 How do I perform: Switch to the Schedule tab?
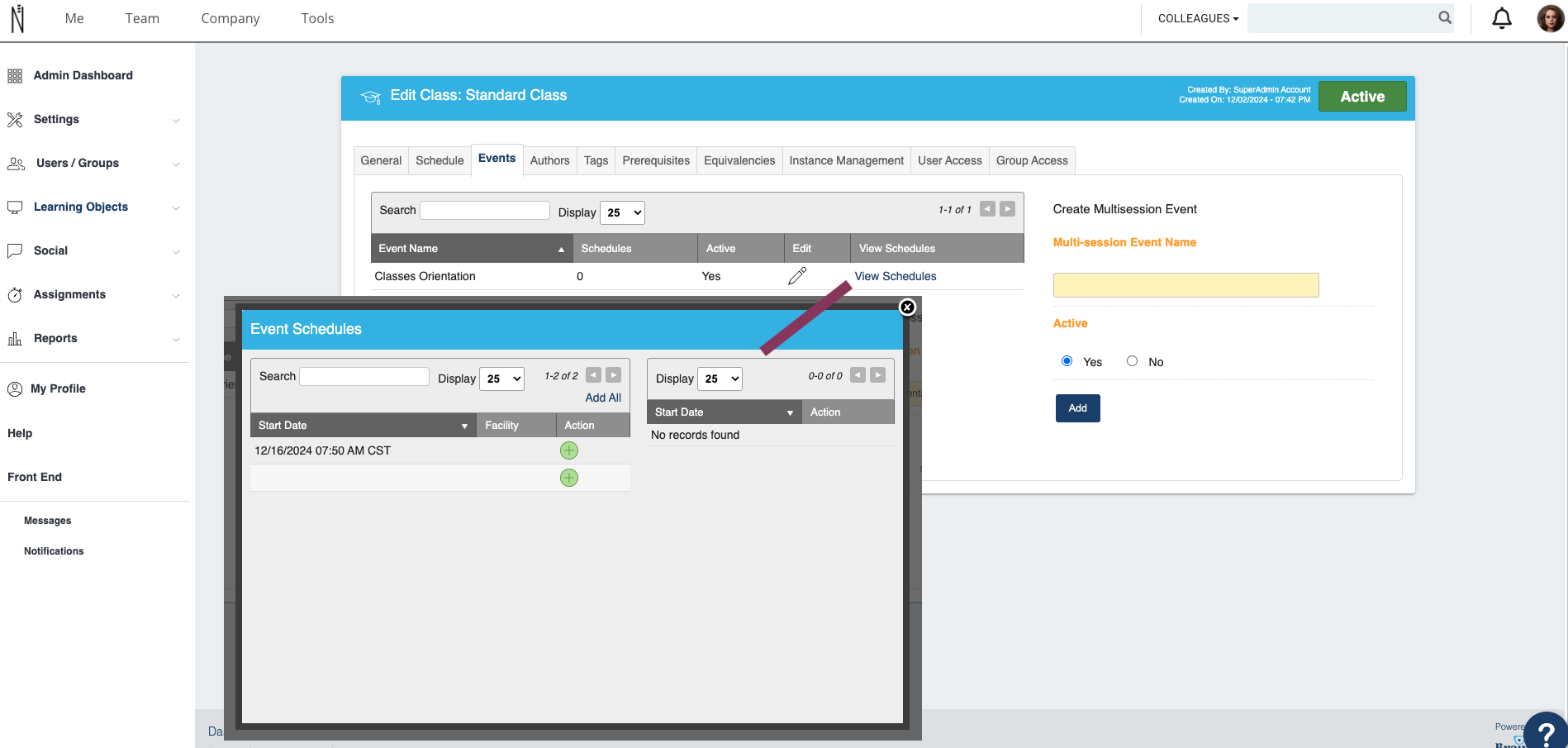click(x=440, y=160)
